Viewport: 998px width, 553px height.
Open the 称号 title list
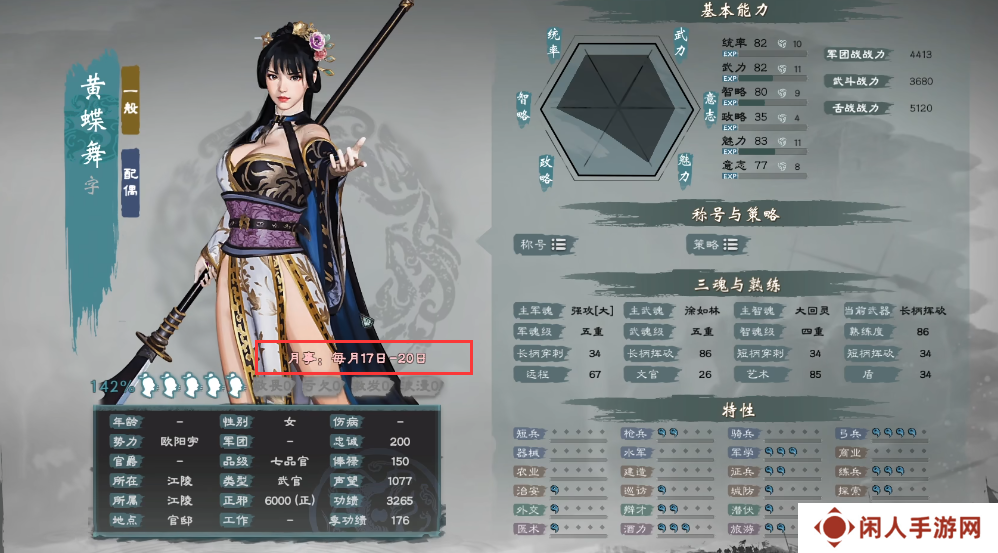point(544,244)
